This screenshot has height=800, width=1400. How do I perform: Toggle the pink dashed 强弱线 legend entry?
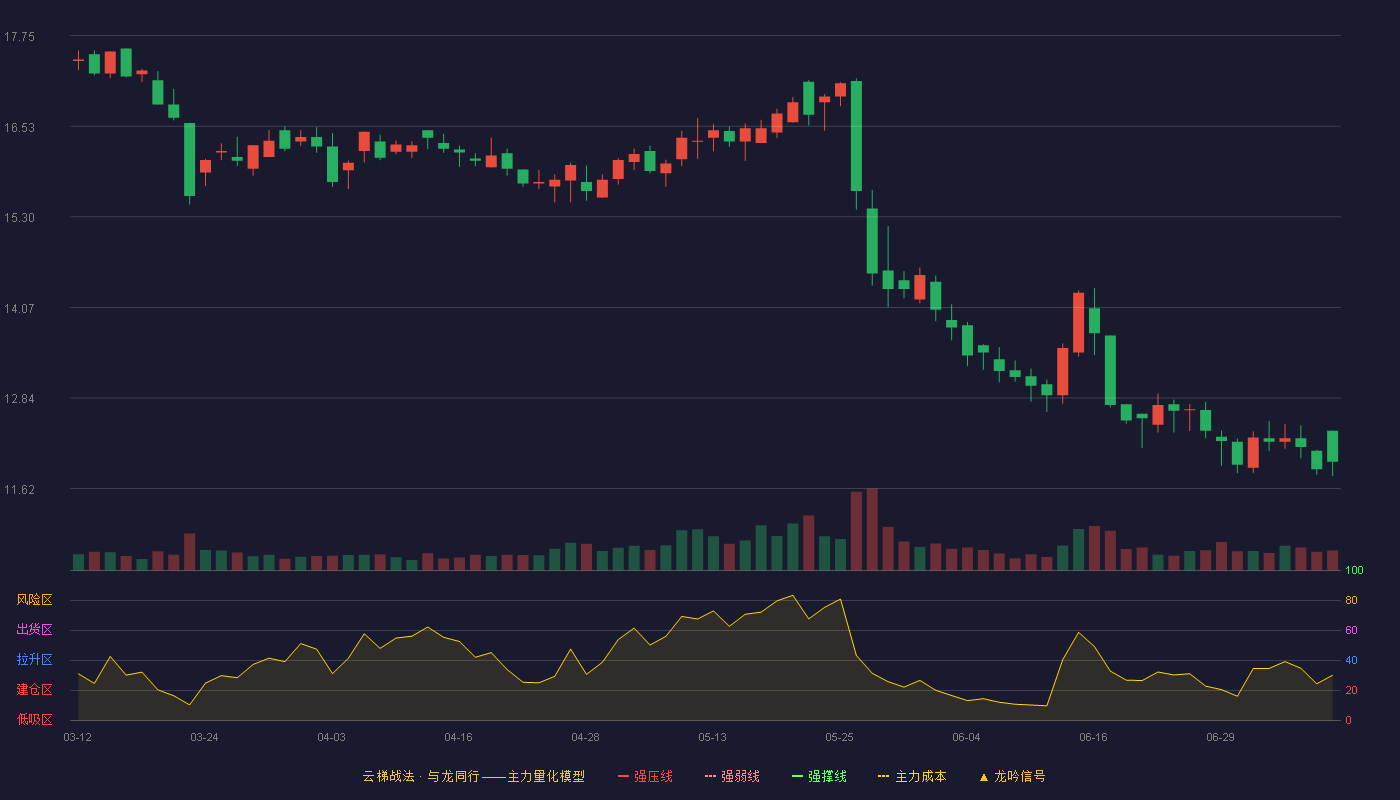tap(732, 776)
